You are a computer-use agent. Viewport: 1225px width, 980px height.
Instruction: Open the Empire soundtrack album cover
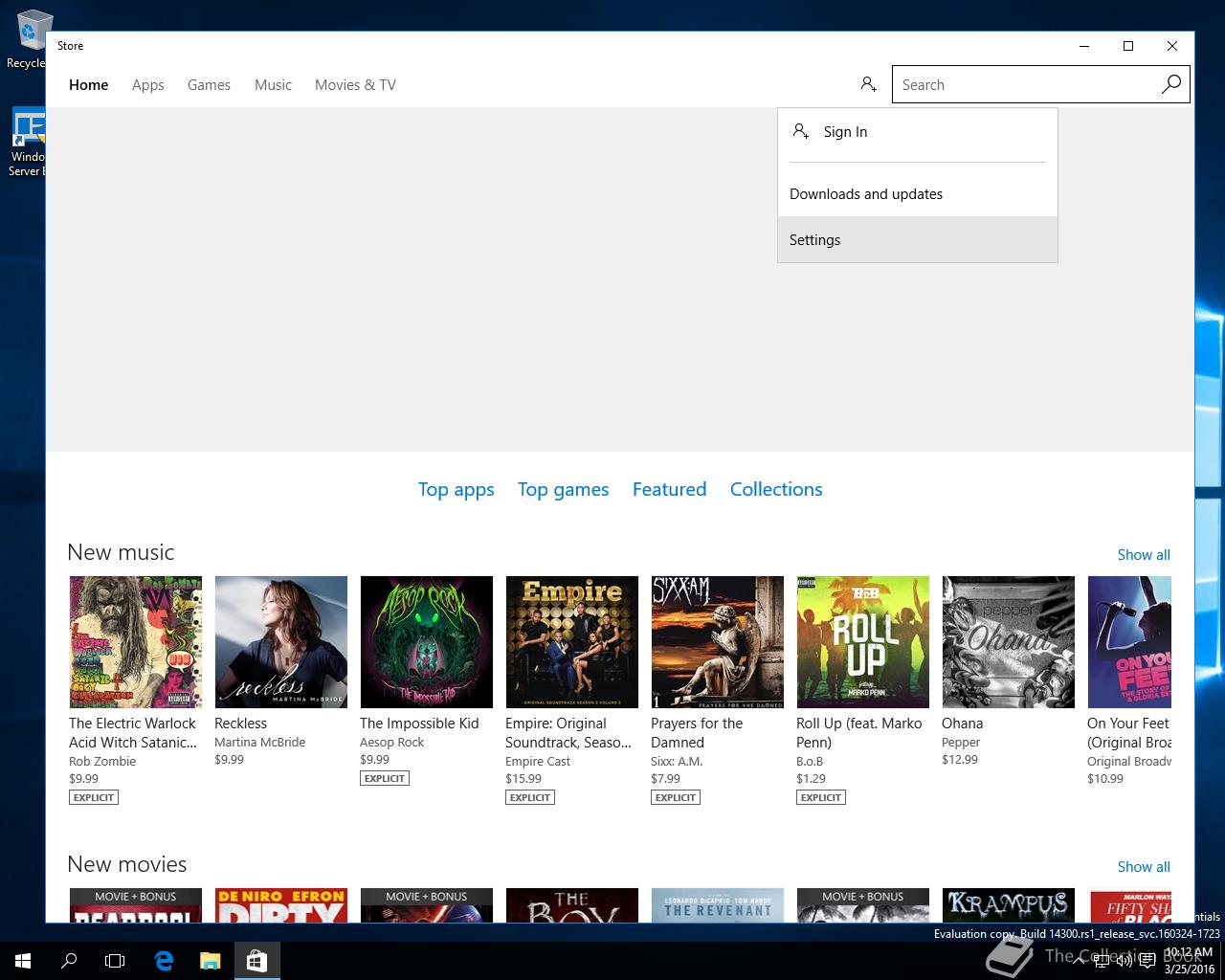(572, 642)
